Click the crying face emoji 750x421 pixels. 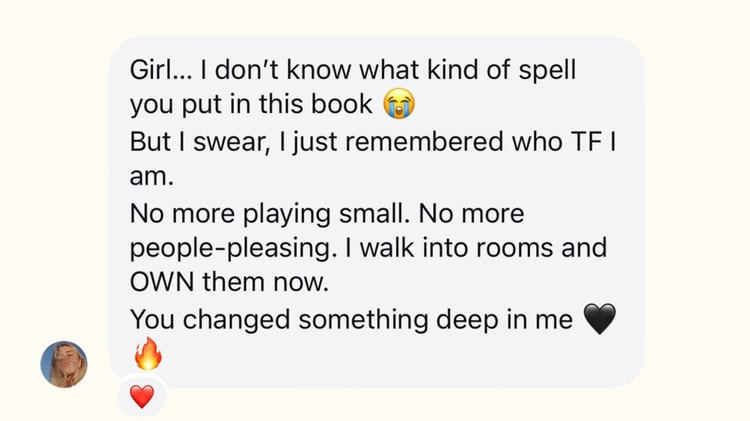[398, 104]
